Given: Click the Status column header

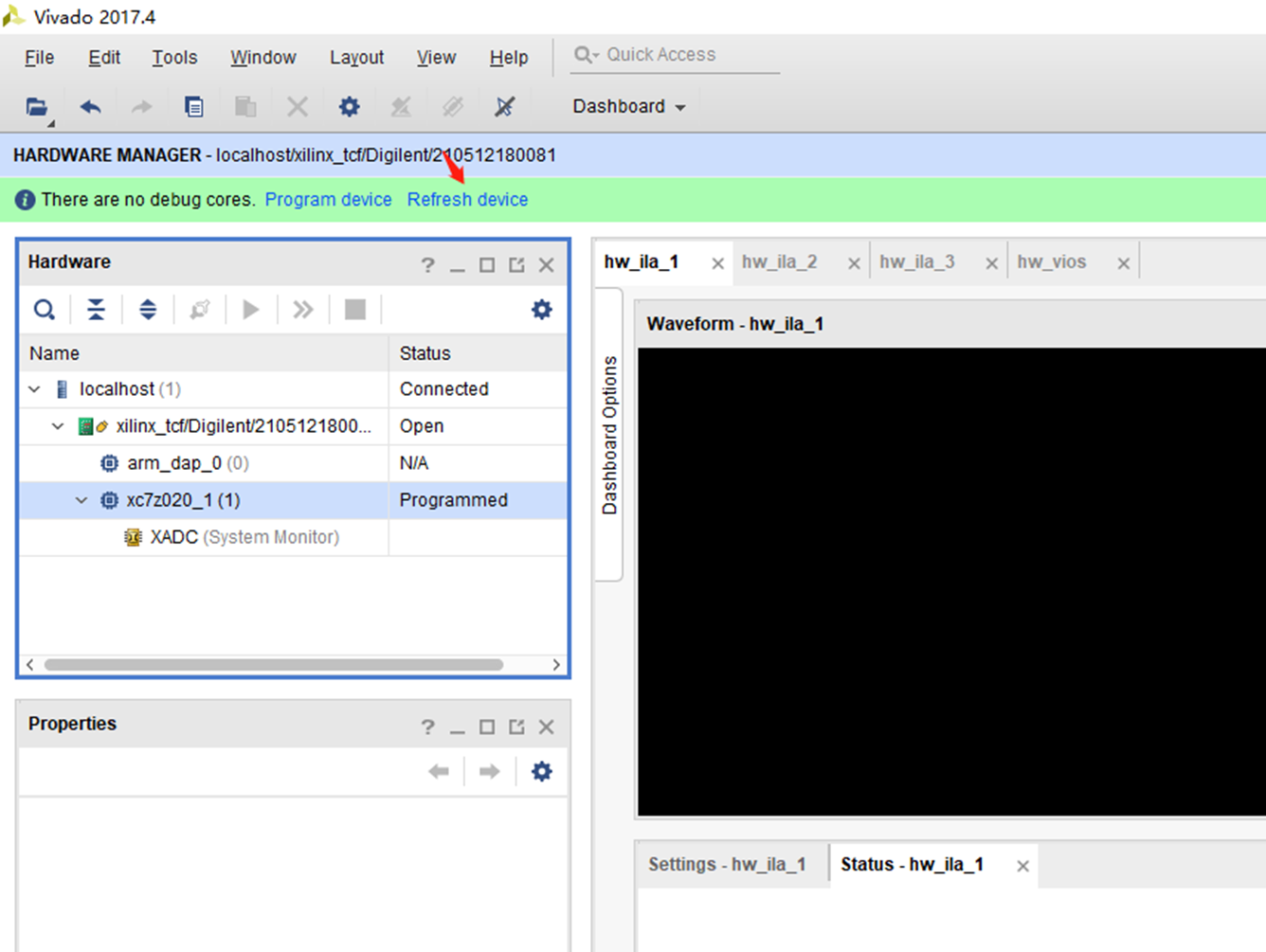Looking at the screenshot, I should (x=478, y=353).
